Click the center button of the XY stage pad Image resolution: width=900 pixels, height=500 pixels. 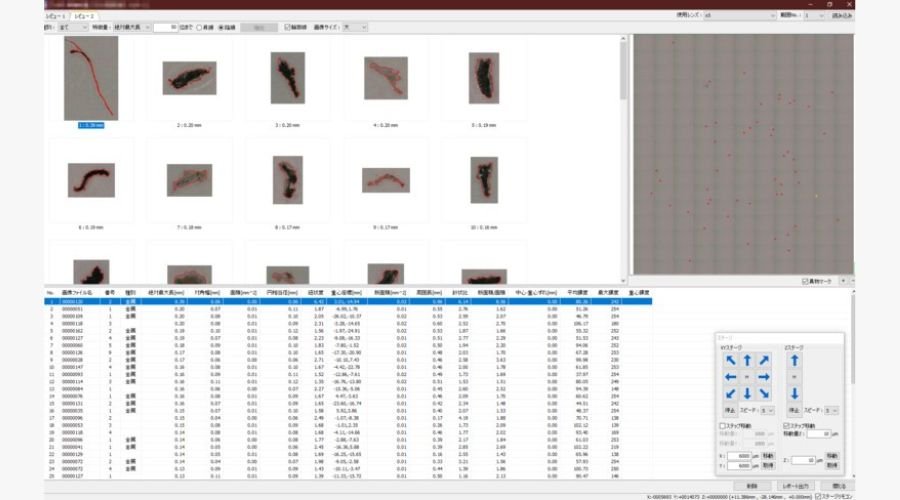click(747, 377)
